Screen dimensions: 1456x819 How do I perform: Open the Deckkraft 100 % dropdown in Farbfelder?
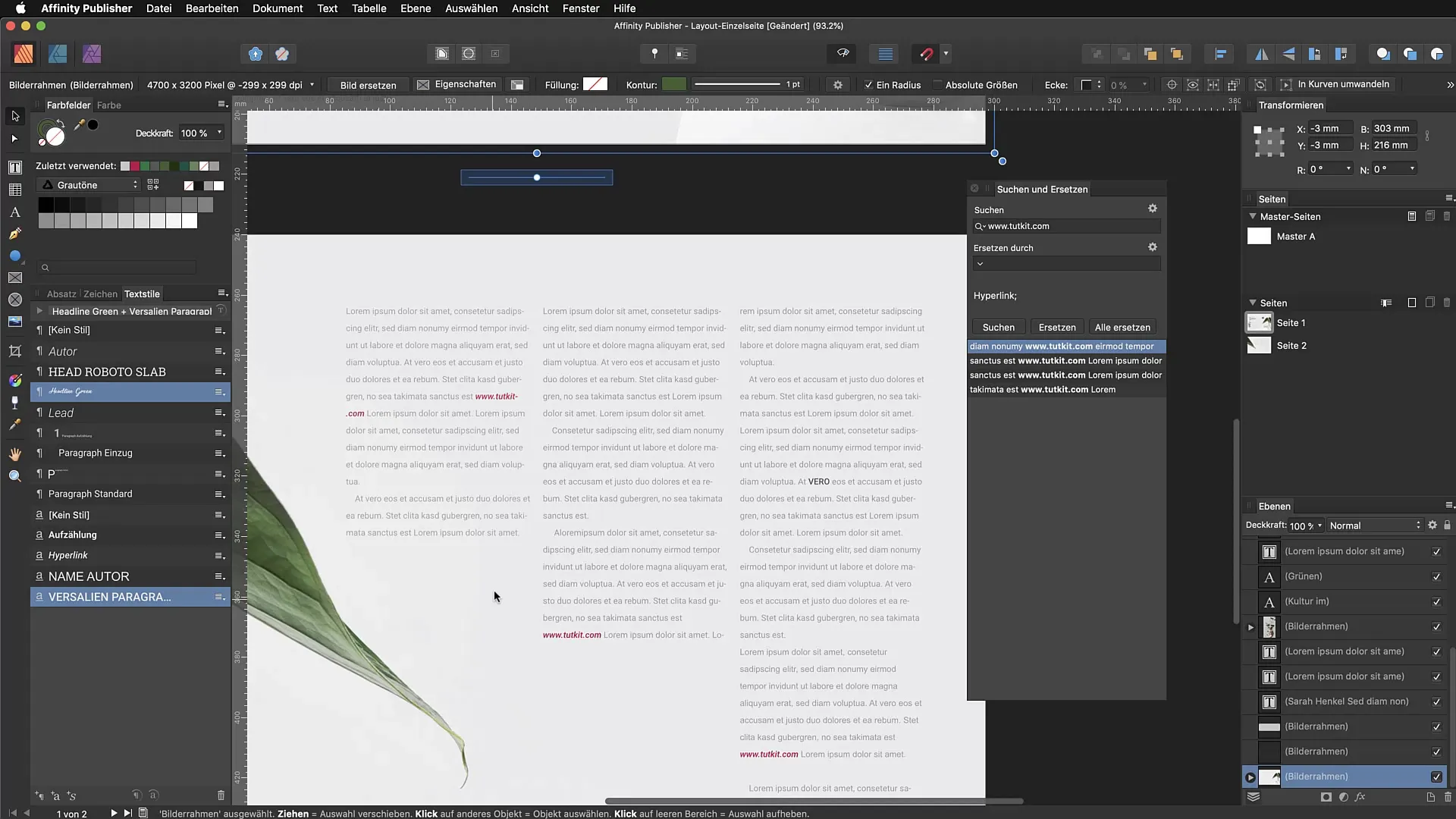point(220,133)
